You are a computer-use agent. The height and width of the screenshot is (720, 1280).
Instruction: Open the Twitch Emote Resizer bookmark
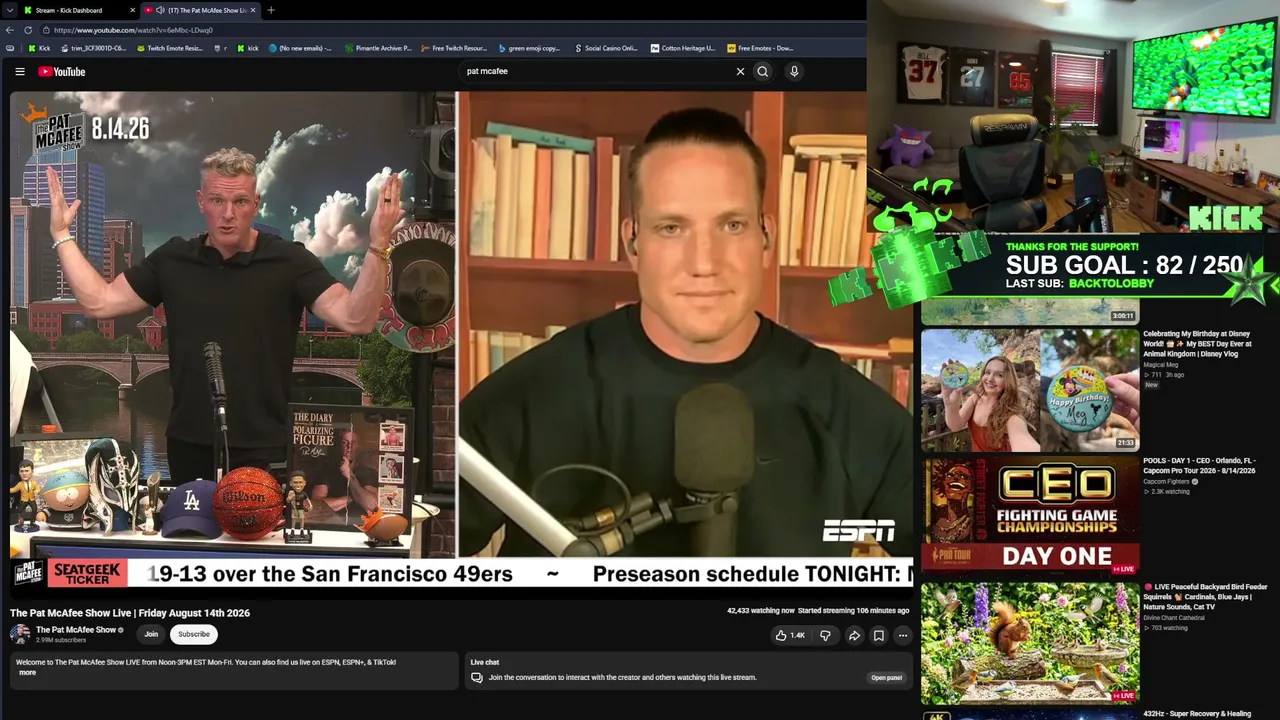[169, 48]
